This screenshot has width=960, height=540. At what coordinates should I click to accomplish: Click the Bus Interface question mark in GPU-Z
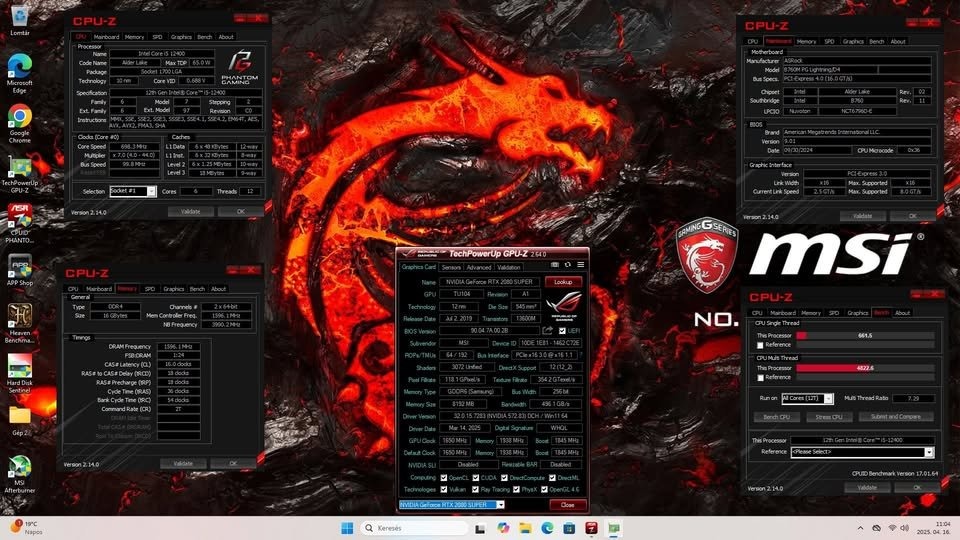(580, 354)
